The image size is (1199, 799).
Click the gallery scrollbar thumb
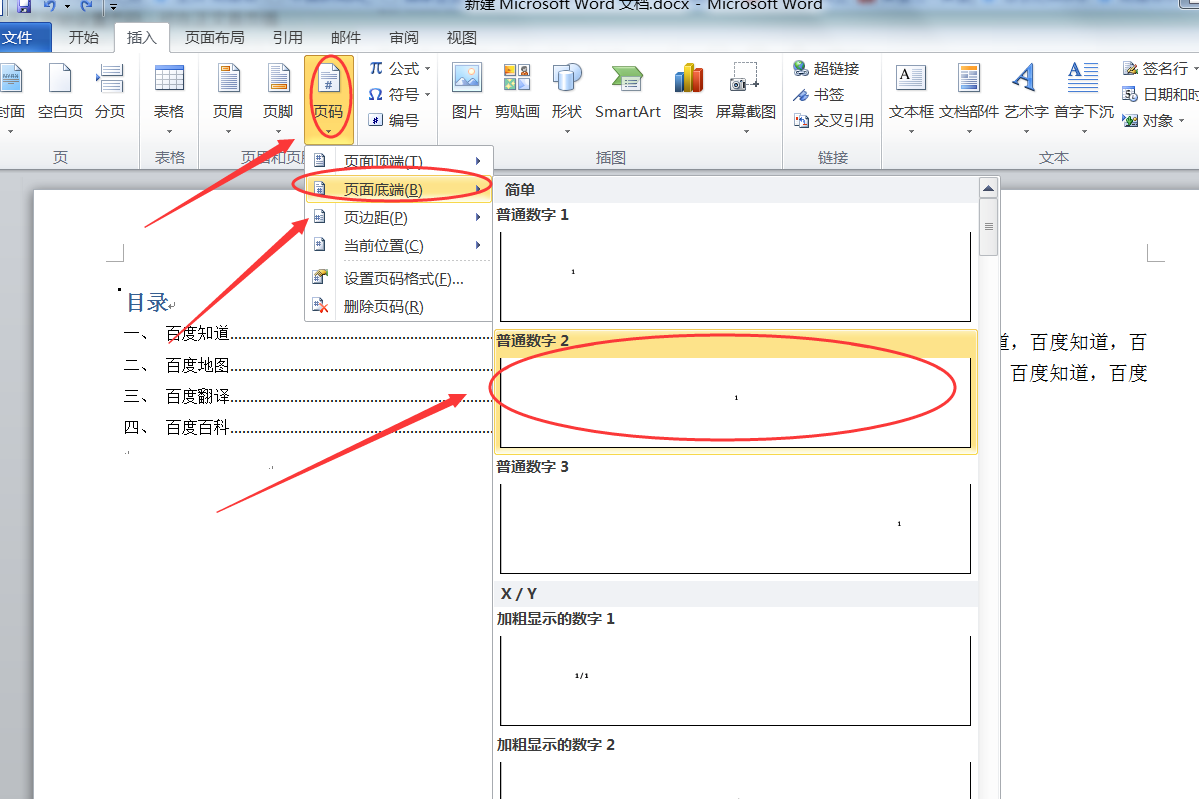[x=988, y=227]
